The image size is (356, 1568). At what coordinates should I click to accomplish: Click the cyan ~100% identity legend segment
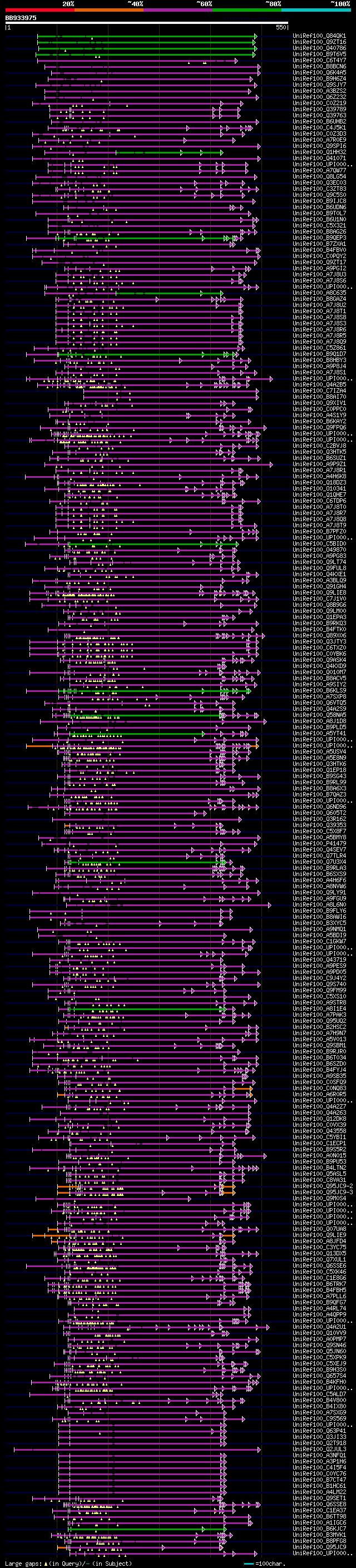click(316, 11)
